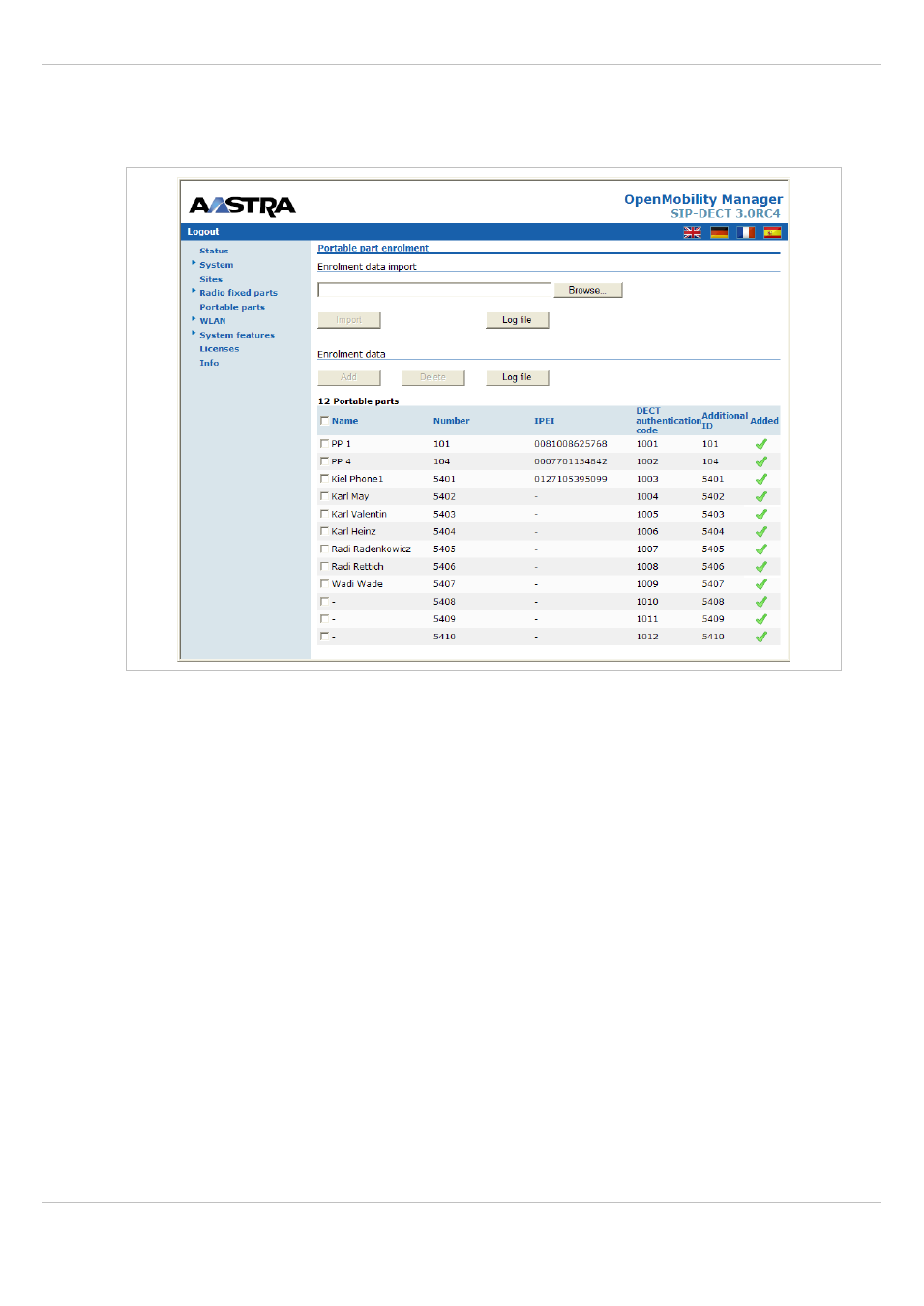
Task: Tick the Karl Valentin checkbox
Action: click(324, 513)
